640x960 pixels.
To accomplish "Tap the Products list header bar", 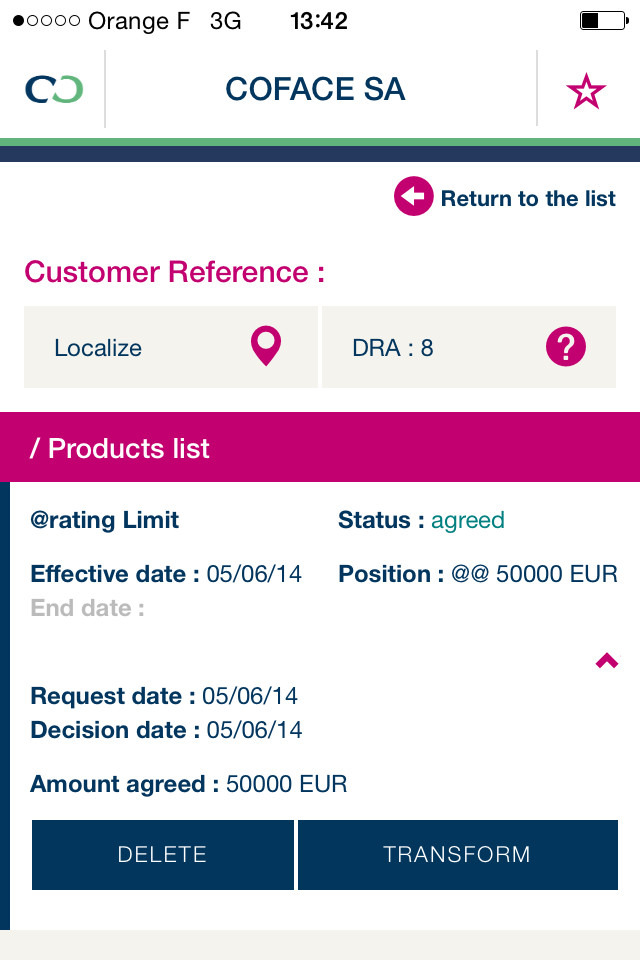I will coord(320,447).
